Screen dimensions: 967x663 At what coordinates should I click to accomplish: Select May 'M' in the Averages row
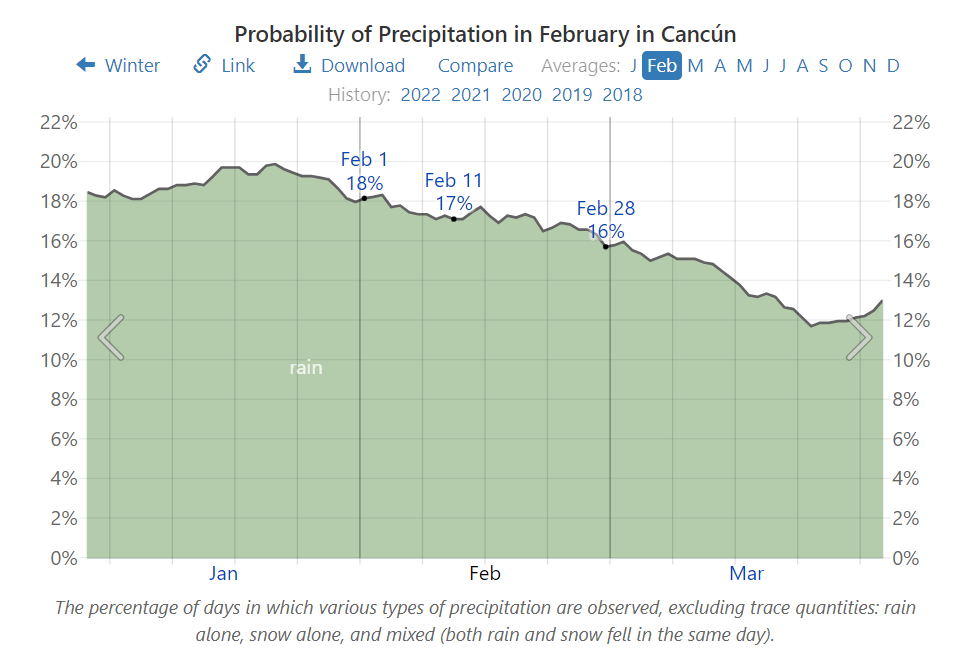coord(745,65)
